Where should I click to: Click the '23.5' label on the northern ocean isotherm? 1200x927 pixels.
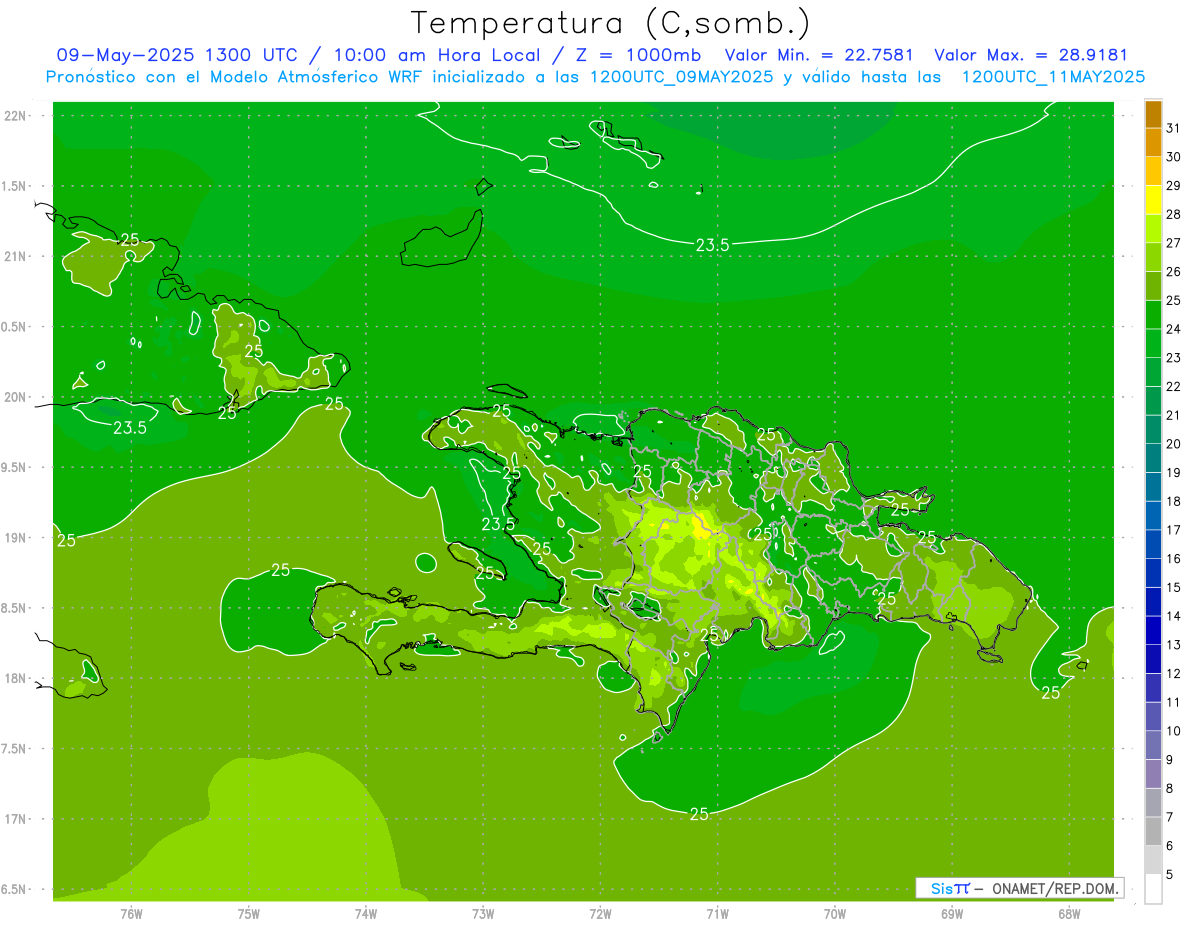pyautogui.click(x=711, y=244)
